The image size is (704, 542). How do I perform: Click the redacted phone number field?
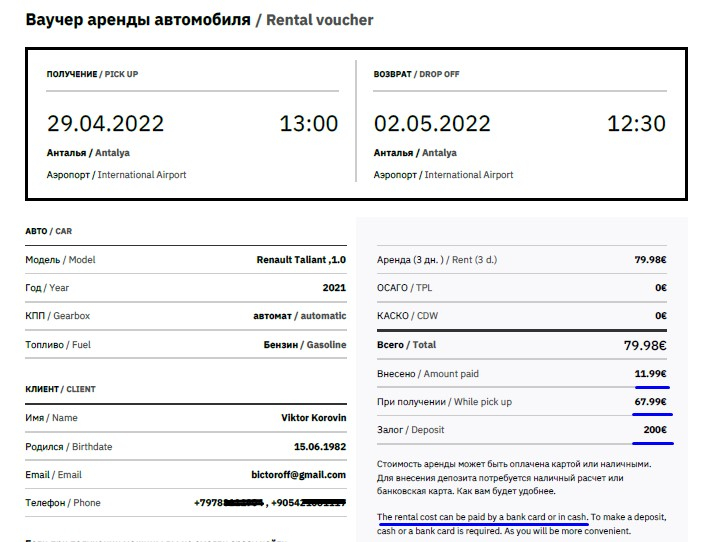[270, 503]
